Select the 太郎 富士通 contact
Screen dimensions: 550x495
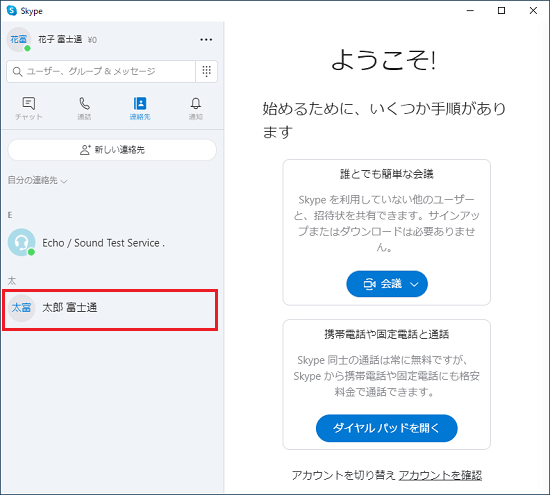tap(110, 309)
